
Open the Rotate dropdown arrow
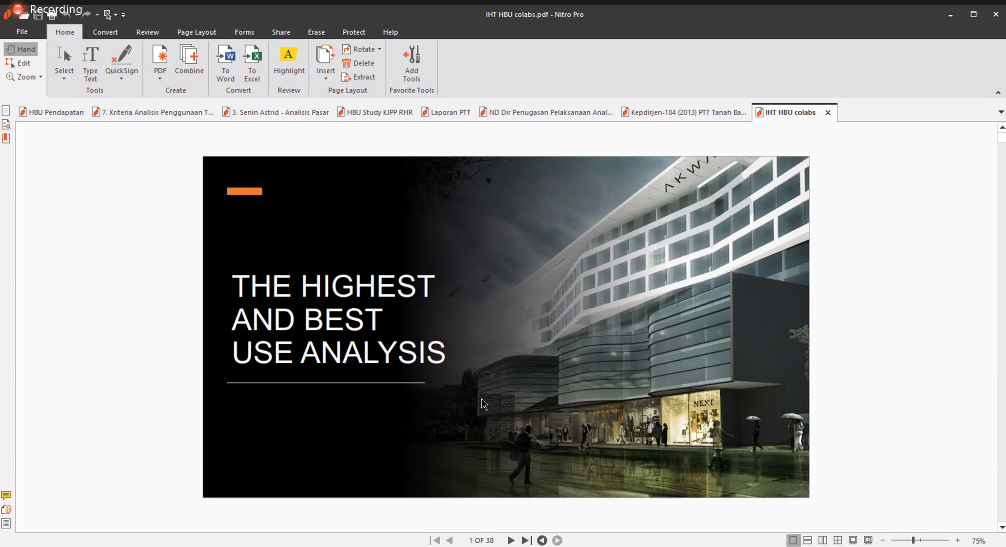point(380,49)
